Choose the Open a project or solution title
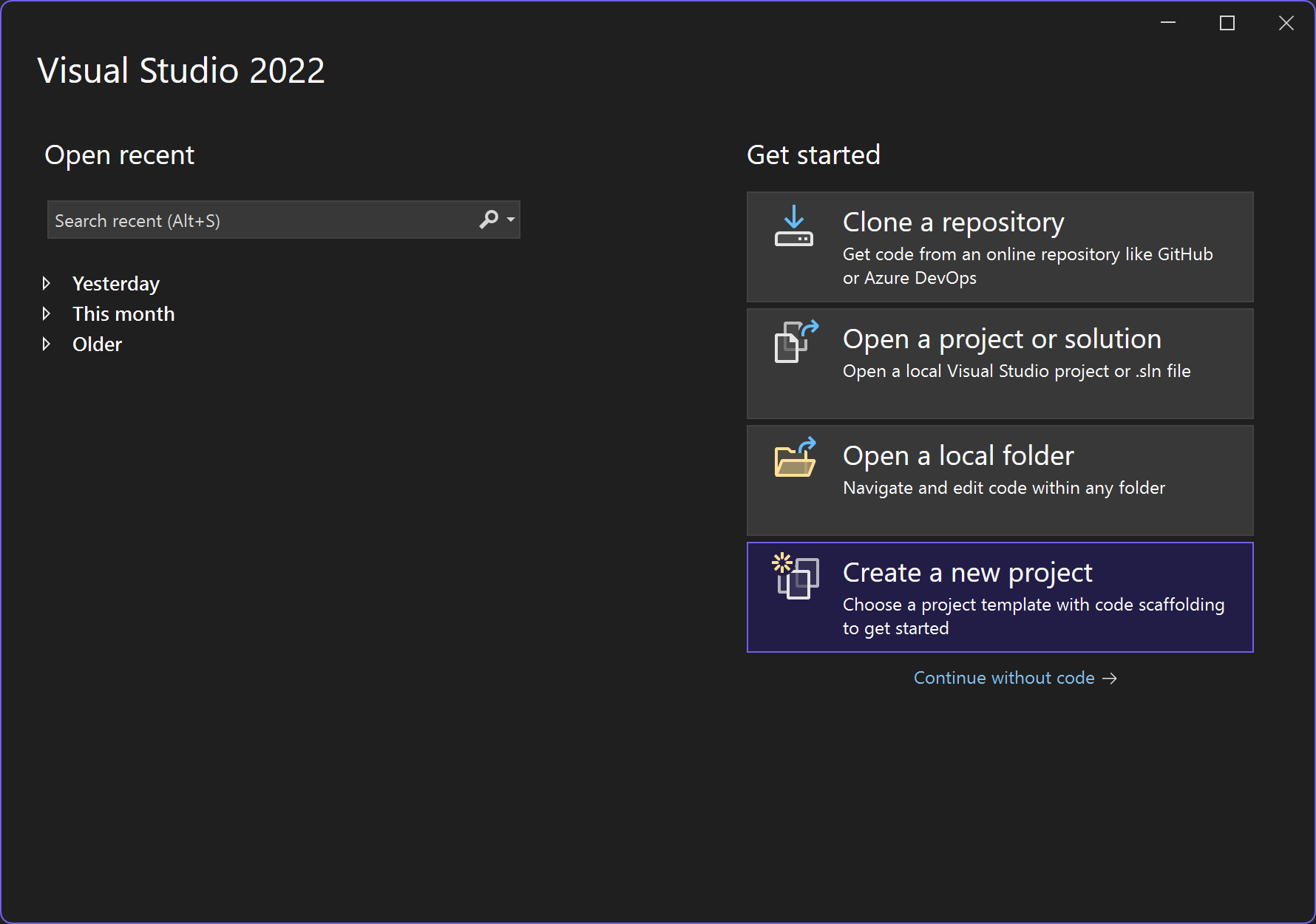The height and width of the screenshot is (924, 1316). point(1002,339)
